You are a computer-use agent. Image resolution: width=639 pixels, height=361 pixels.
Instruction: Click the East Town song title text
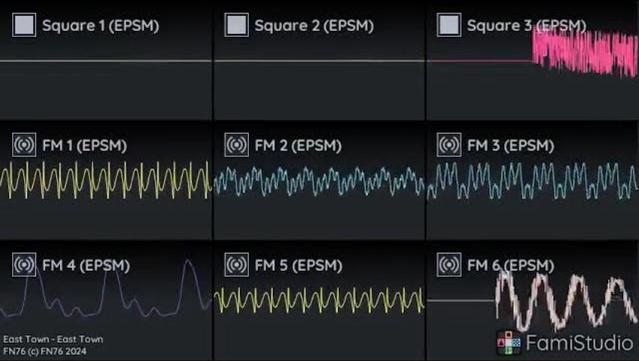[x=53, y=339]
